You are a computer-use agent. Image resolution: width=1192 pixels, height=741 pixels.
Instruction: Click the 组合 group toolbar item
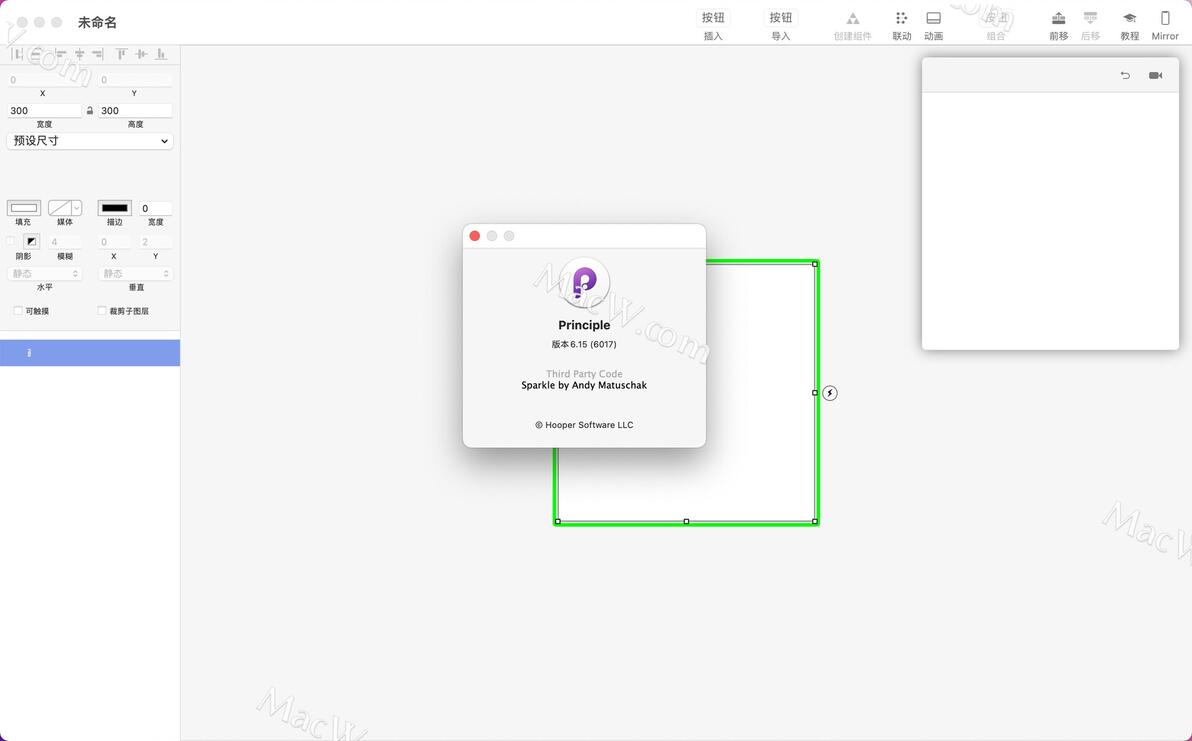click(996, 25)
